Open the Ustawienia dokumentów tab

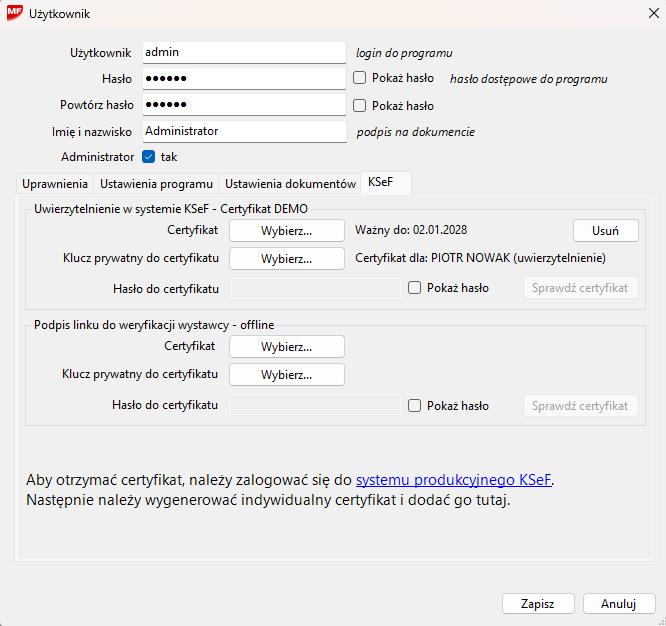(x=290, y=184)
